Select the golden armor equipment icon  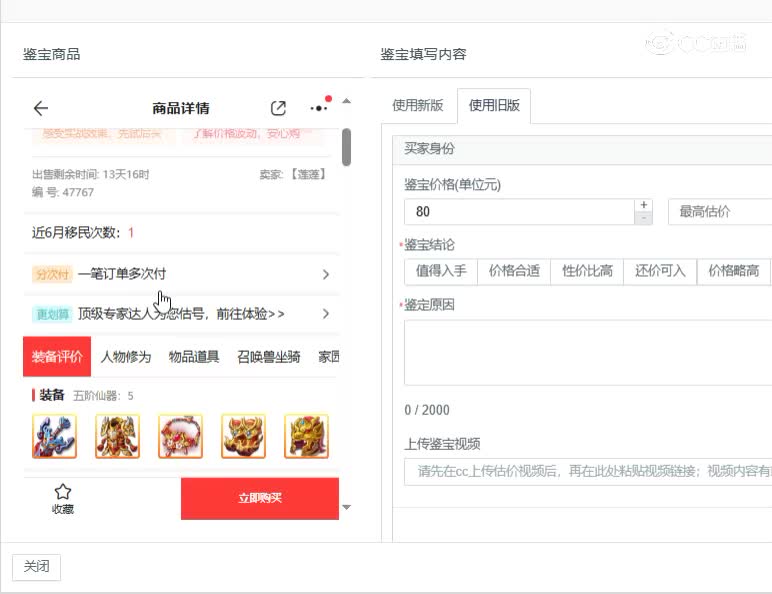point(117,436)
